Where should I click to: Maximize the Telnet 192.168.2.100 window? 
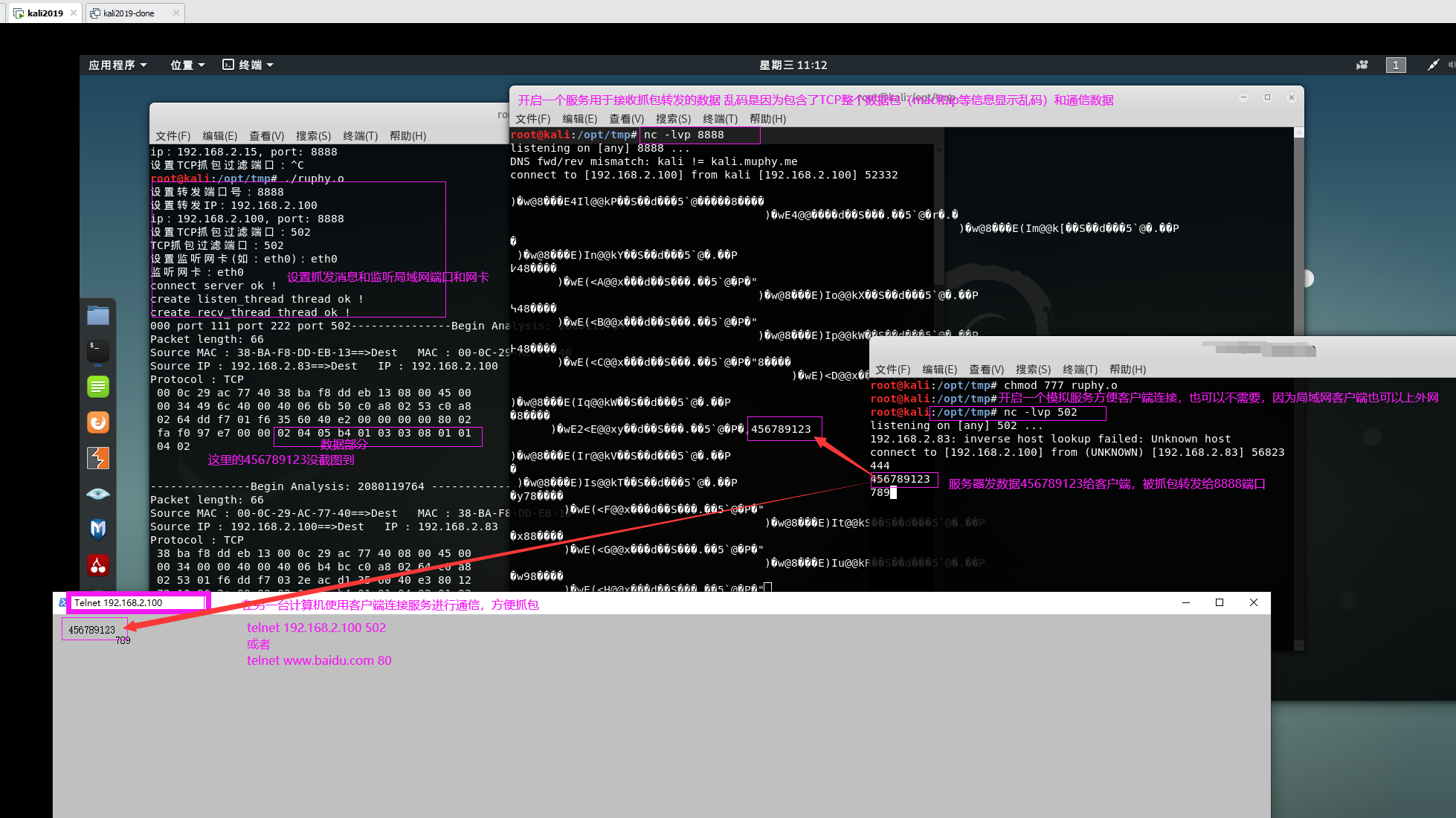(x=1220, y=602)
